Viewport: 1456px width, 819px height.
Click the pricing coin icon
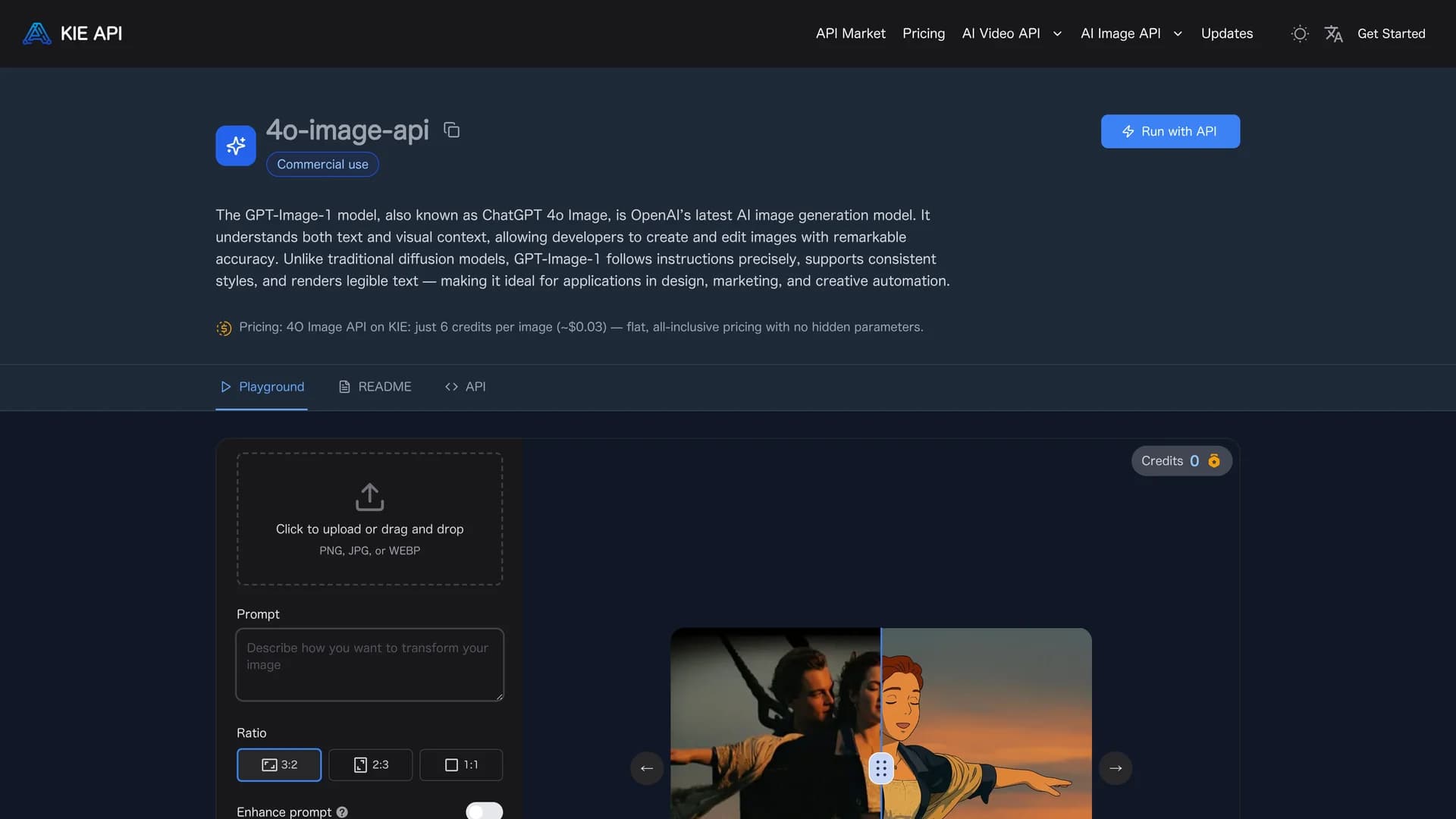click(224, 328)
